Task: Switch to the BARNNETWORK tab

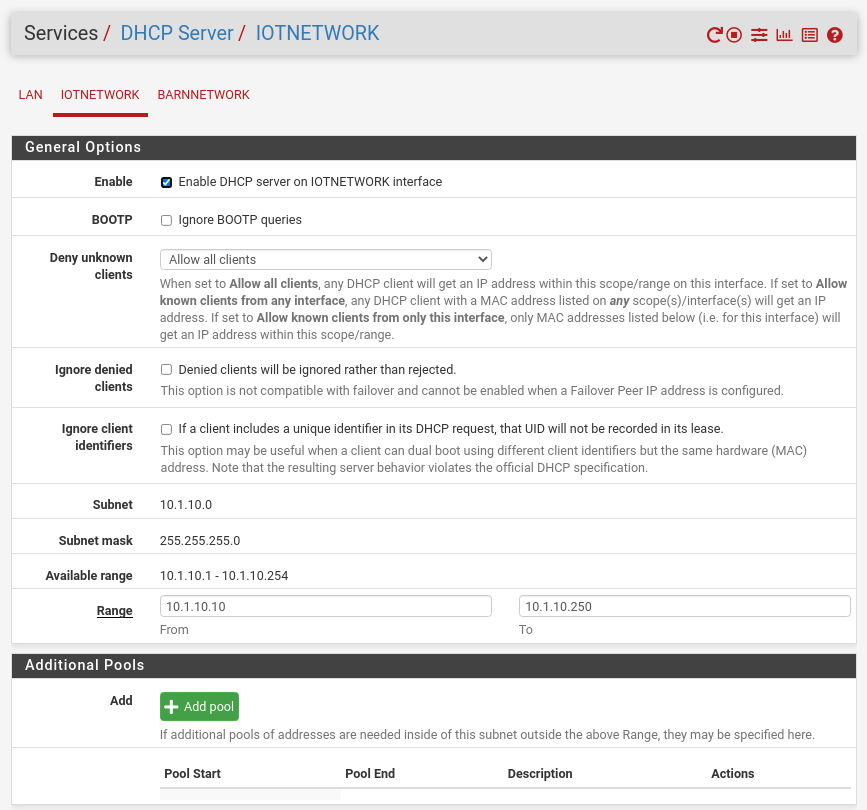Action: [203, 95]
